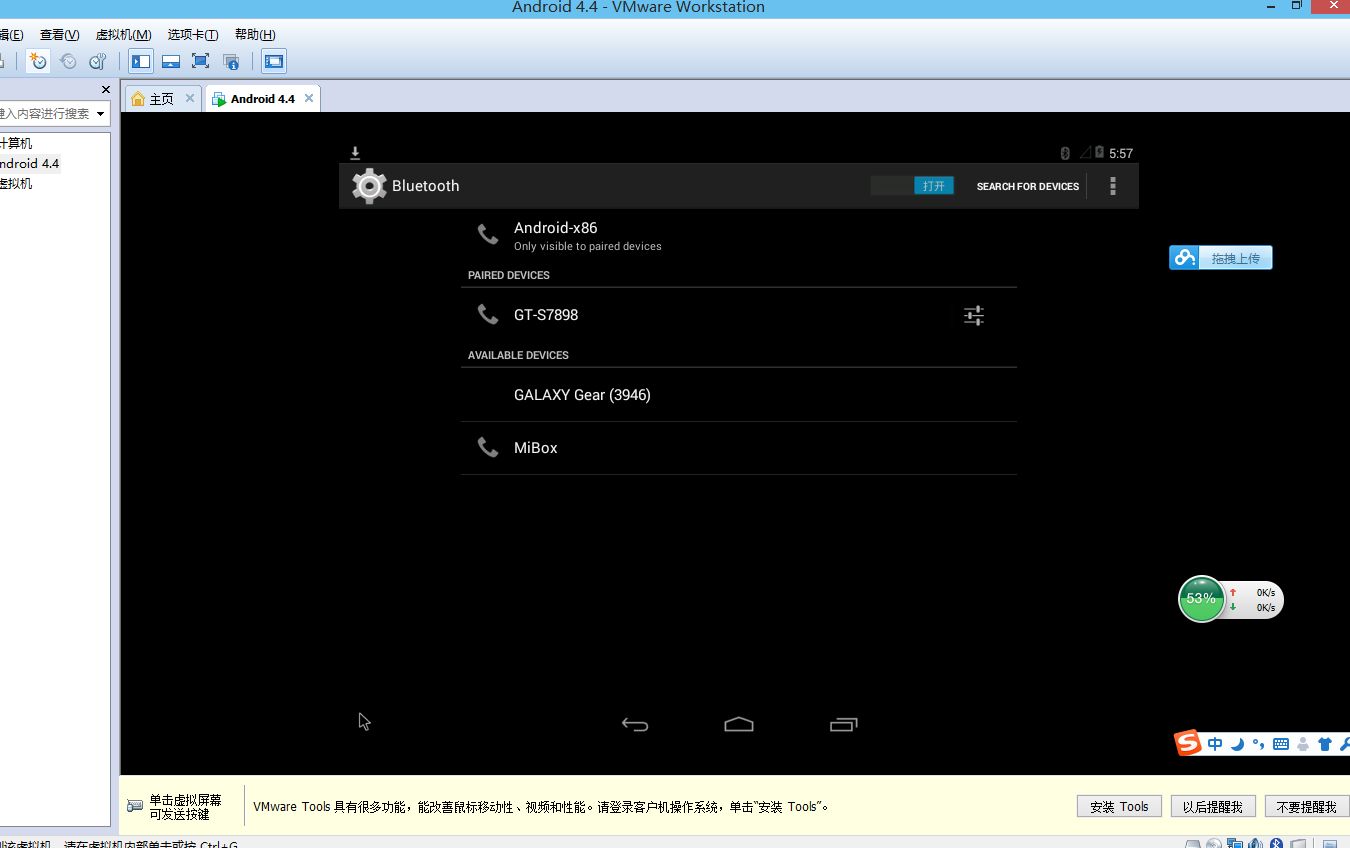Click the Sogou user account icon
The width and height of the screenshot is (1350, 848).
click(x=1303, y=744)
